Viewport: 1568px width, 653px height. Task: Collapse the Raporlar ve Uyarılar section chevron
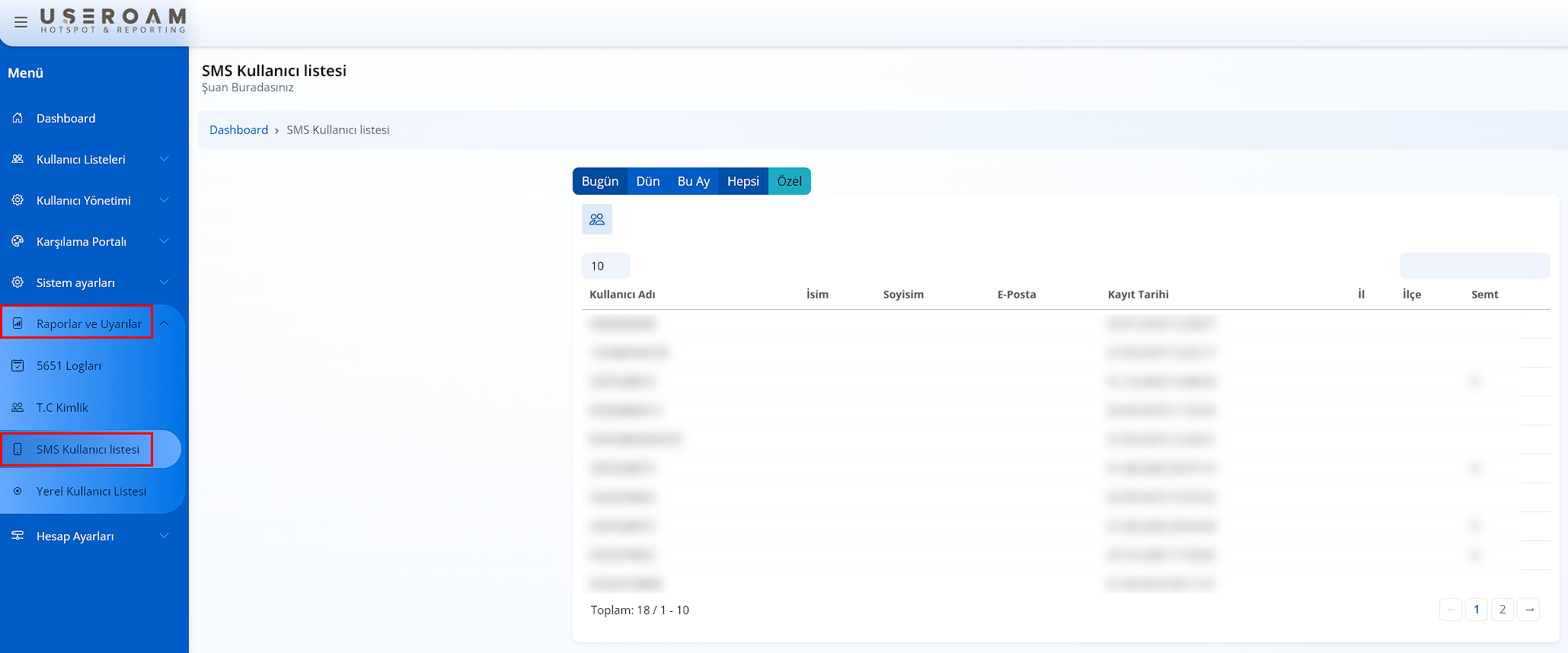[x=164, y=323]
